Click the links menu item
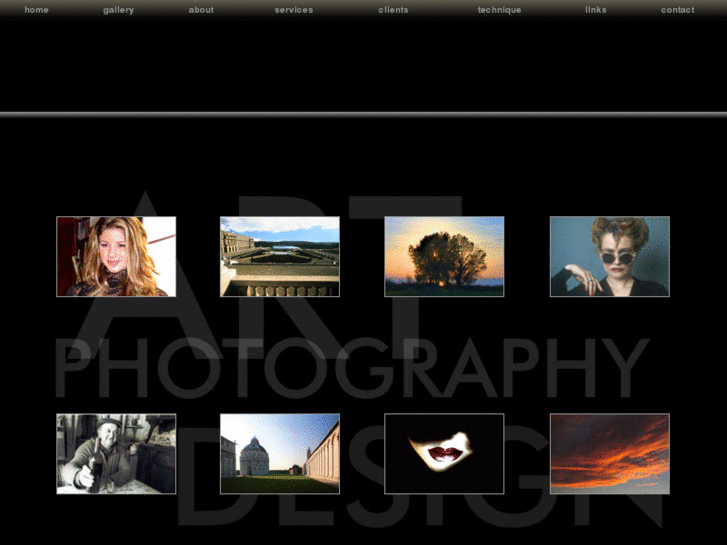This screenshot has width=727, height=545. coord(596,10)
